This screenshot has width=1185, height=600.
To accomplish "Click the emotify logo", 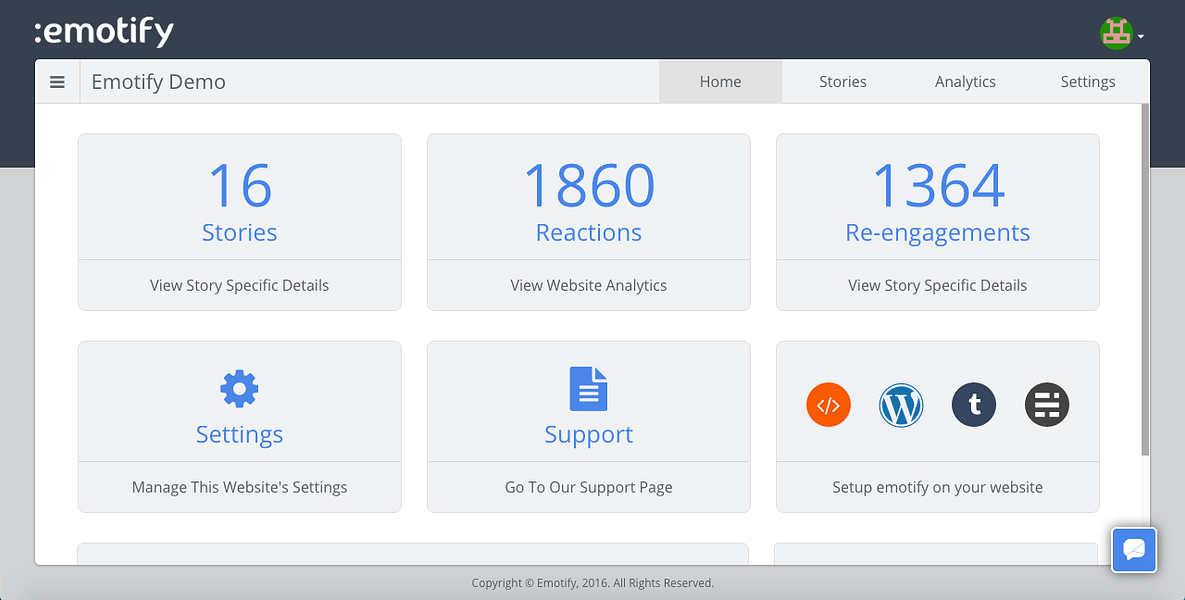I will (104, 32).
